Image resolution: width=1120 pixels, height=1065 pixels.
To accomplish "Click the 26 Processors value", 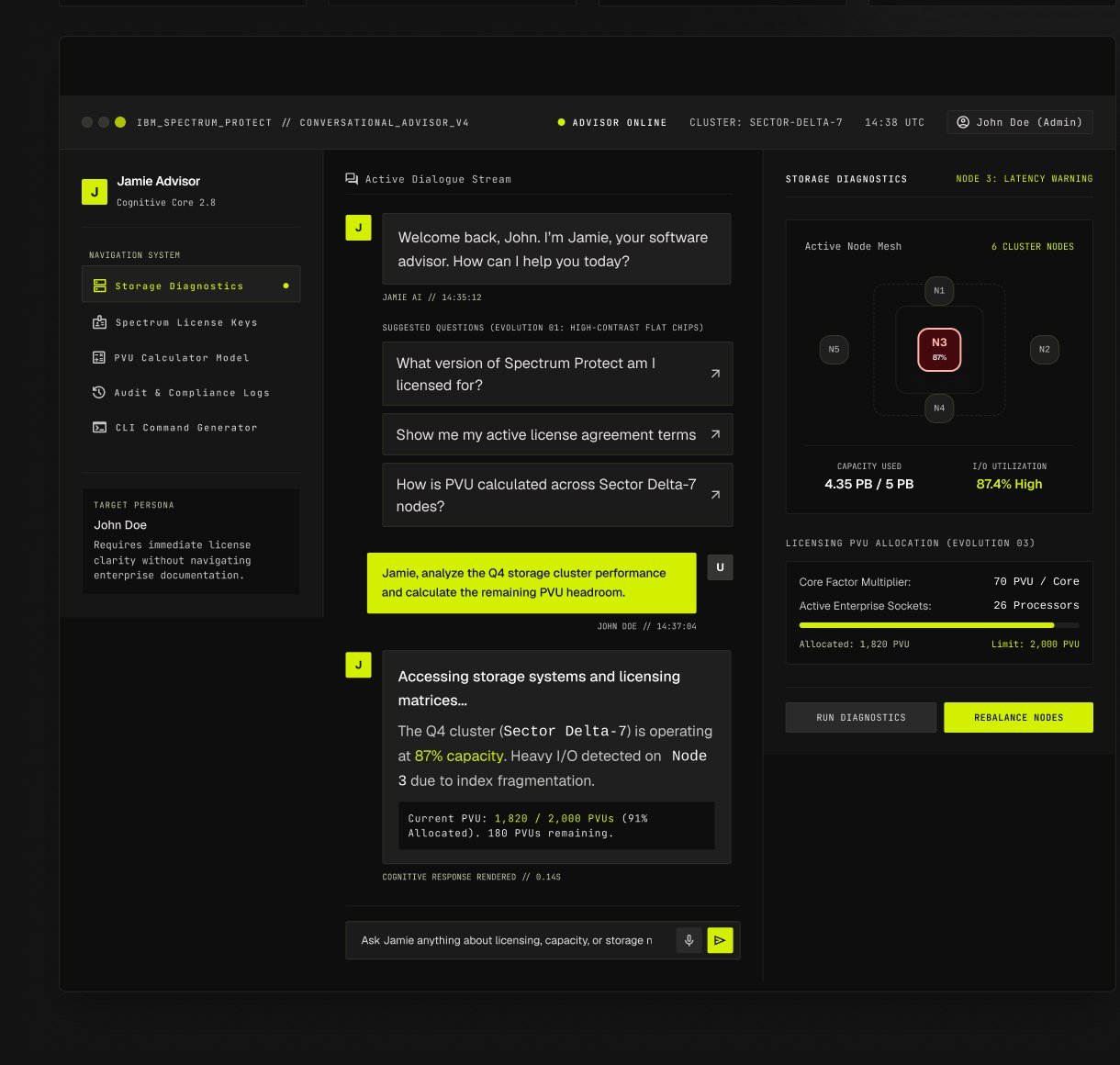I will point(1036,605).
